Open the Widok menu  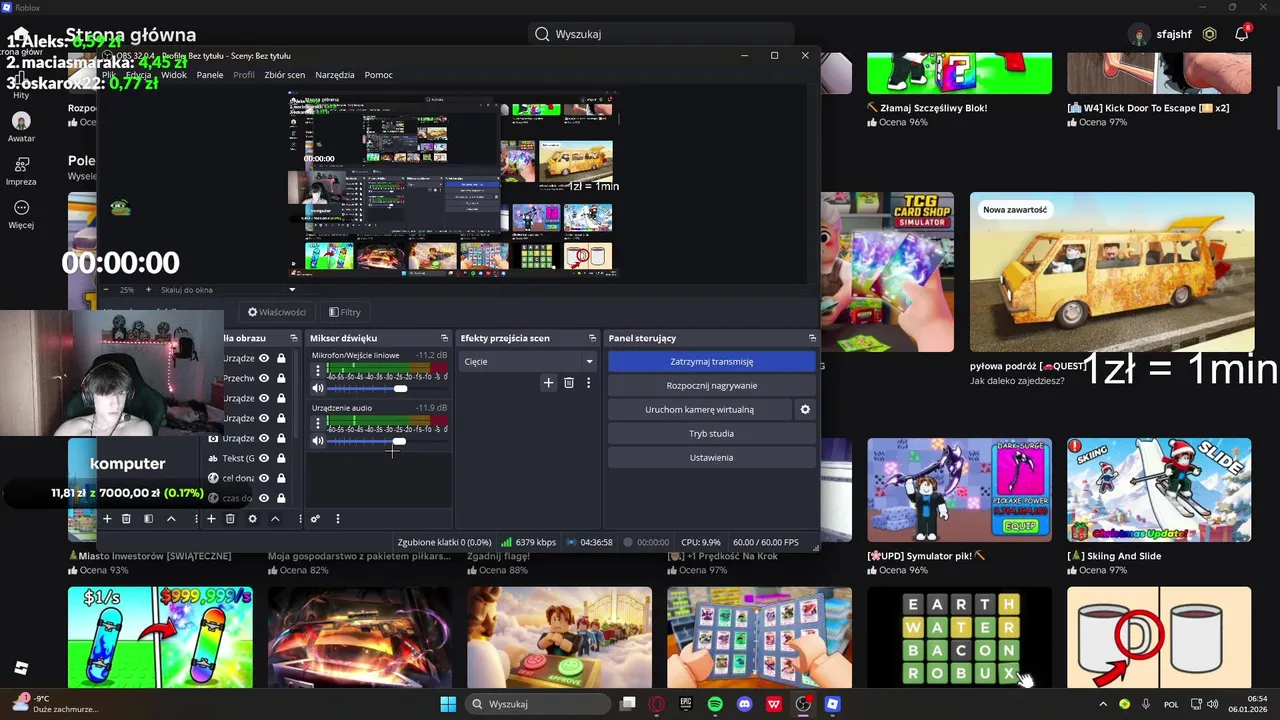pos(174,75)
